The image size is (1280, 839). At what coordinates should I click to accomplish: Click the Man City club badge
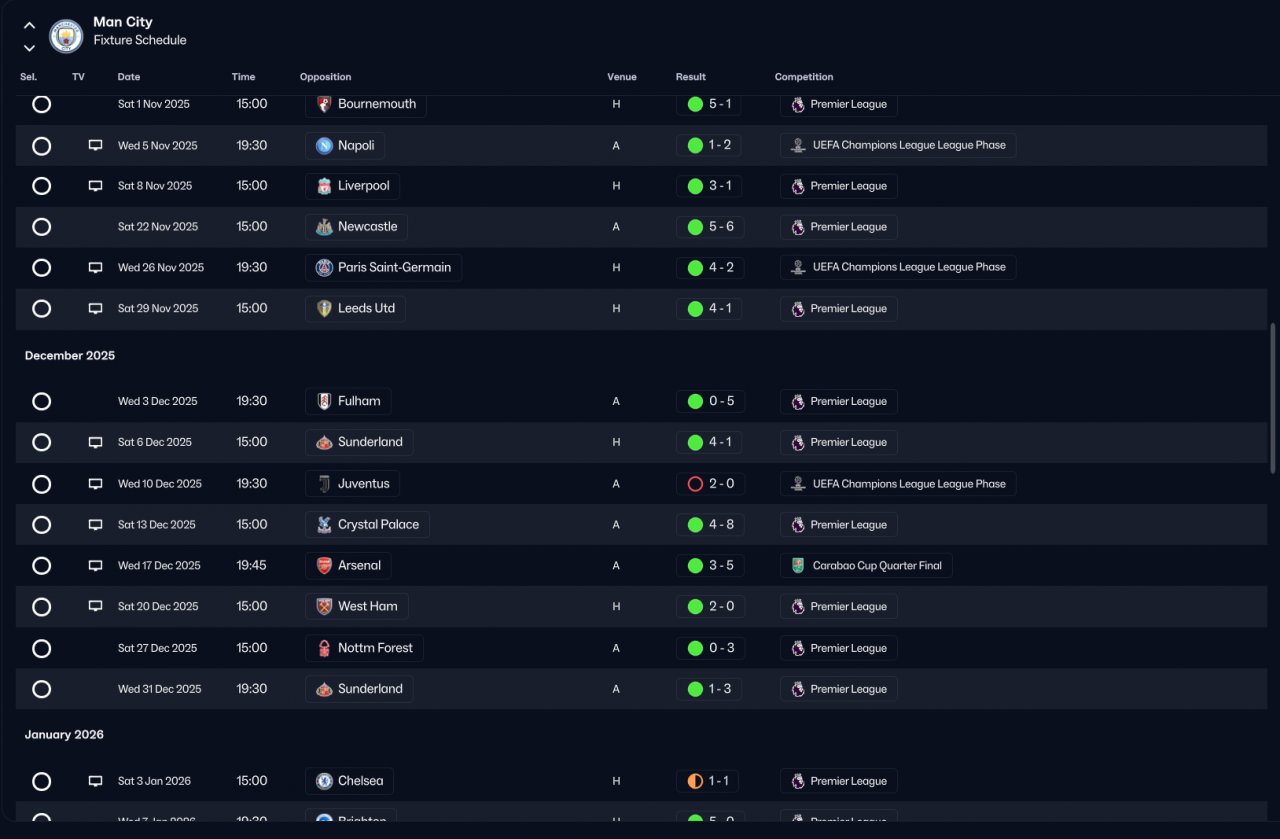click(x=67, y=37)
